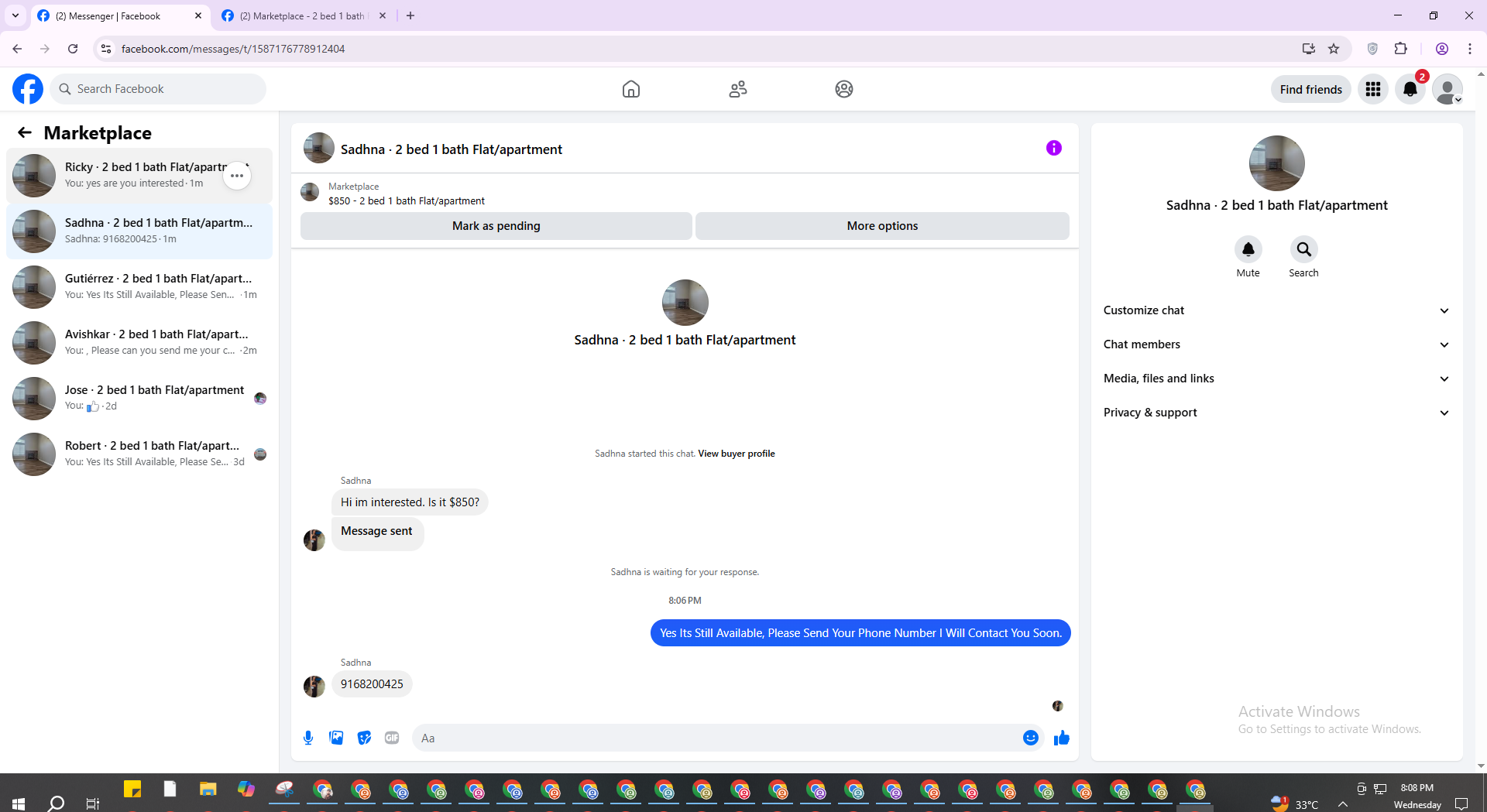The image size is (1487, 812).
Task: Click the Find friends button
Action: coord(1310,89)
